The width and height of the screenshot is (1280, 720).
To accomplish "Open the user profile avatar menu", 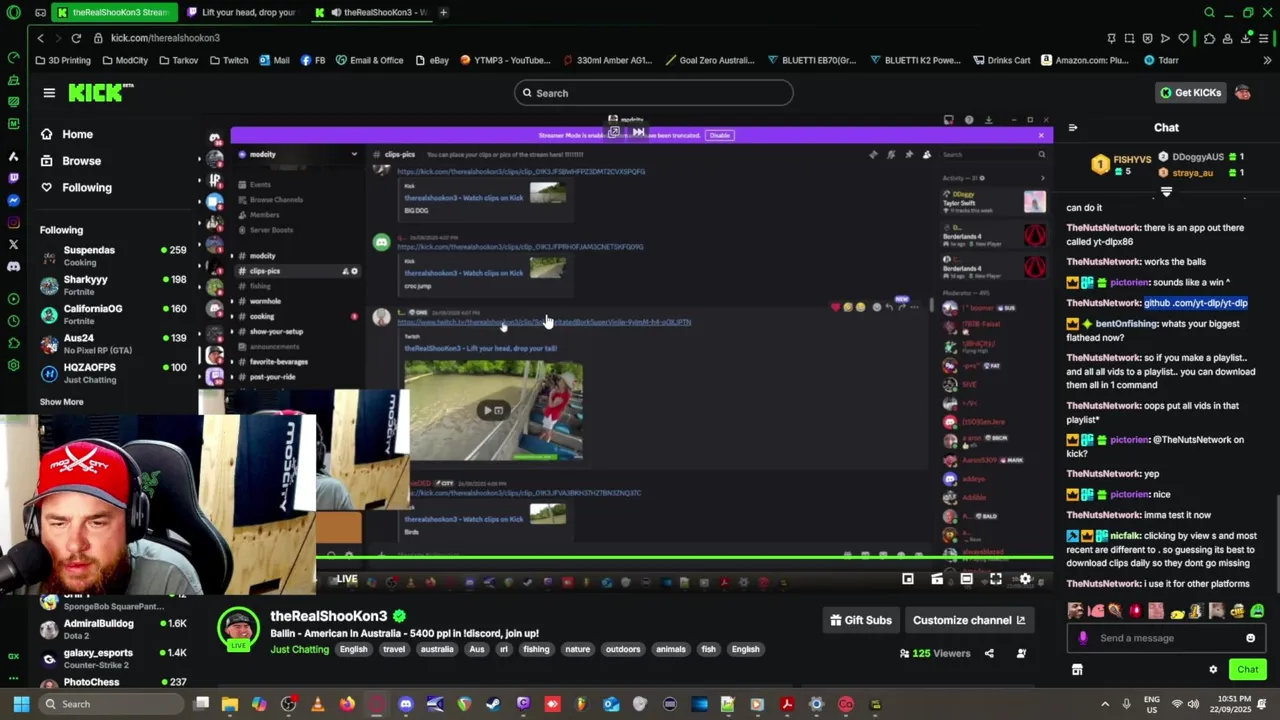I will 1243,93.
